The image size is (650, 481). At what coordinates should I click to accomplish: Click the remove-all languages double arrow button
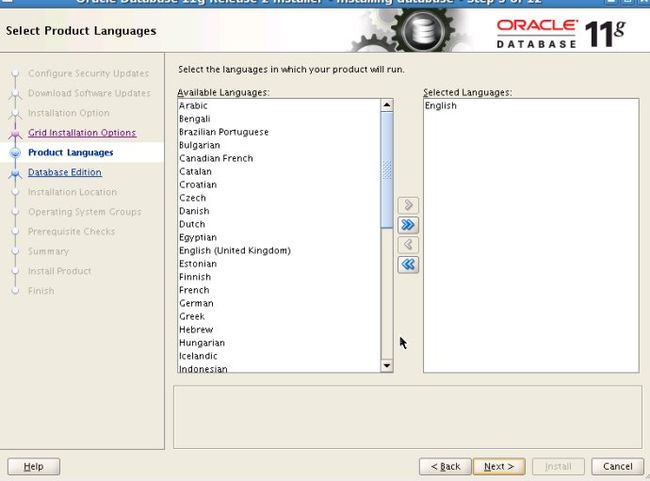408,264
